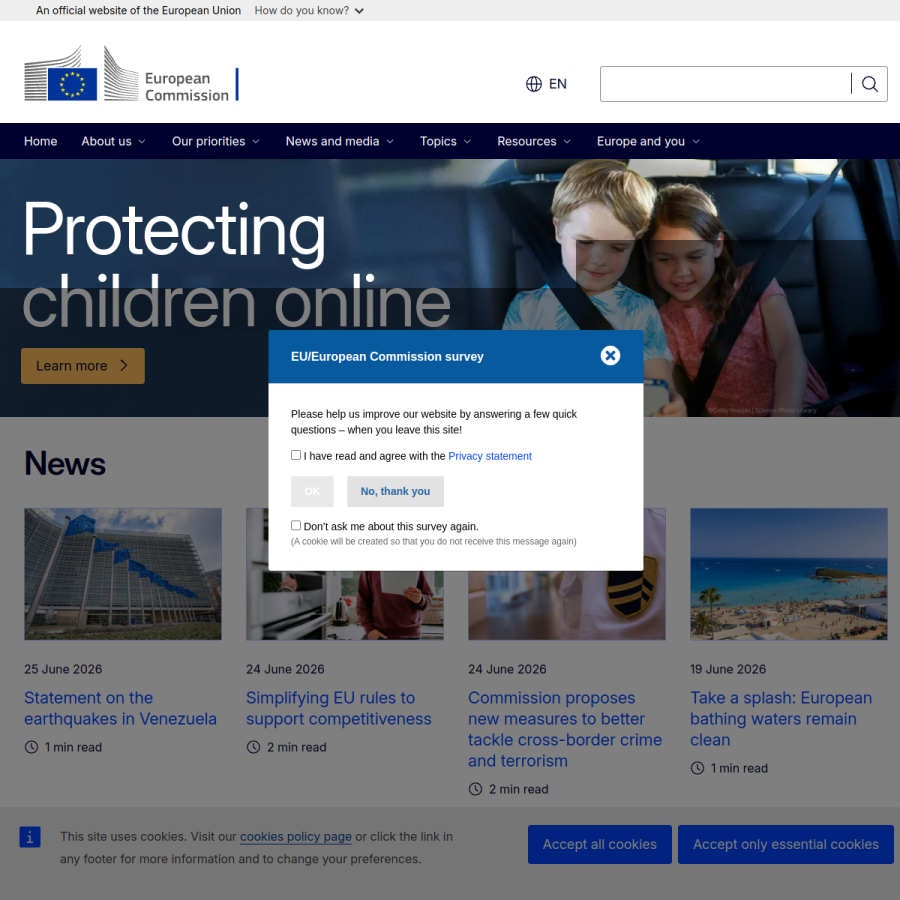Expand the How do you know? dropdown
The image size is (900, 900).
pyautogui.click(x=309, y=10)
